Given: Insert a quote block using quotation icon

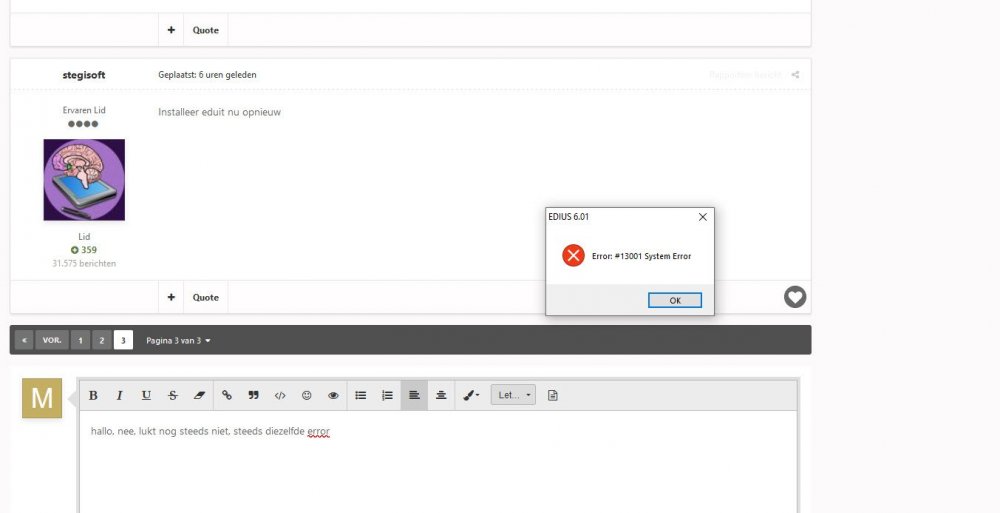Looking at the screenshot, I should (253, 396).
